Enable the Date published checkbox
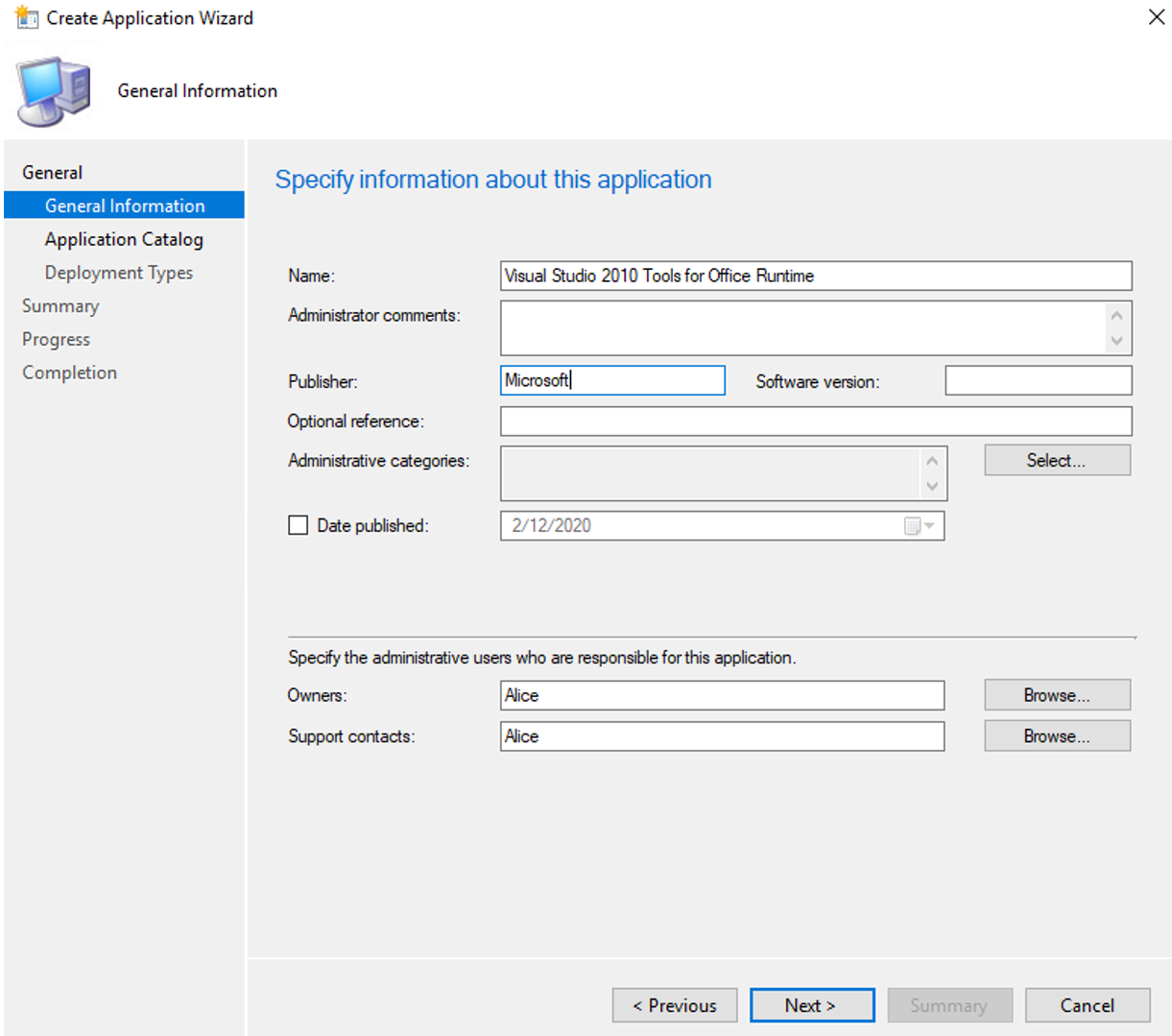 click(299, 525)
